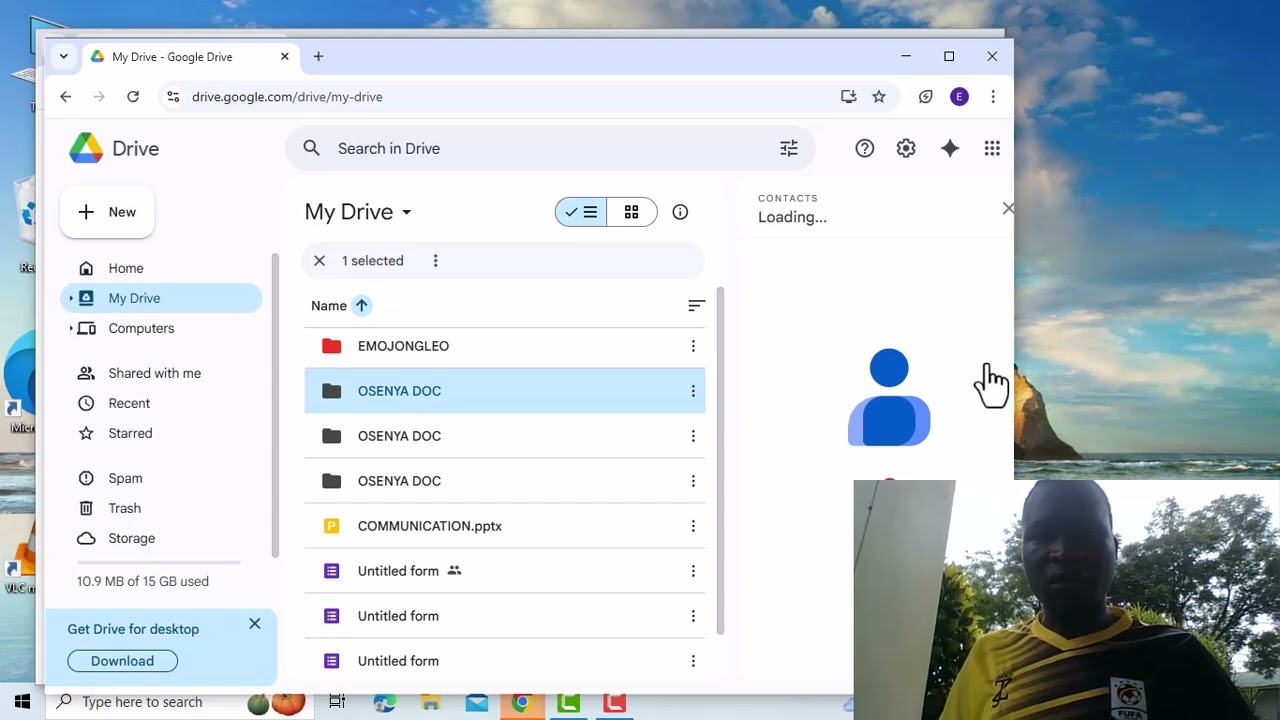Open the Gemini sparkle assistant
This screenshot has height=720, width=1280.
950,148
